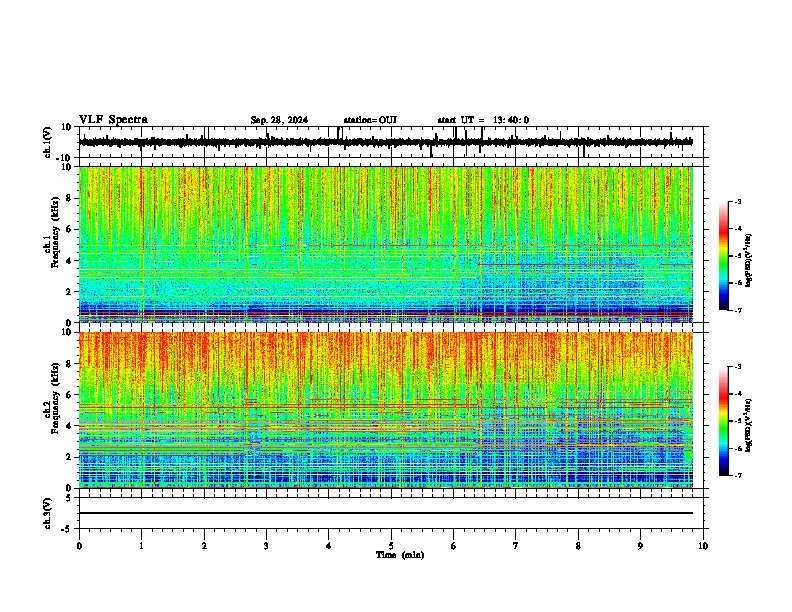Click the time axis tick label "3"

pos(266,546)
